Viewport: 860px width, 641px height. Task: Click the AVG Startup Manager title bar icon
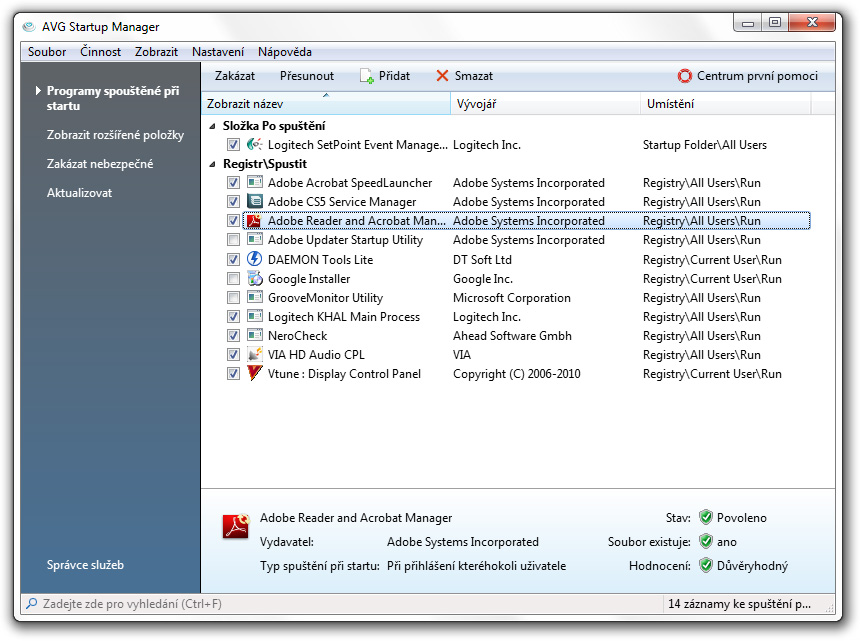pos(29,26)
